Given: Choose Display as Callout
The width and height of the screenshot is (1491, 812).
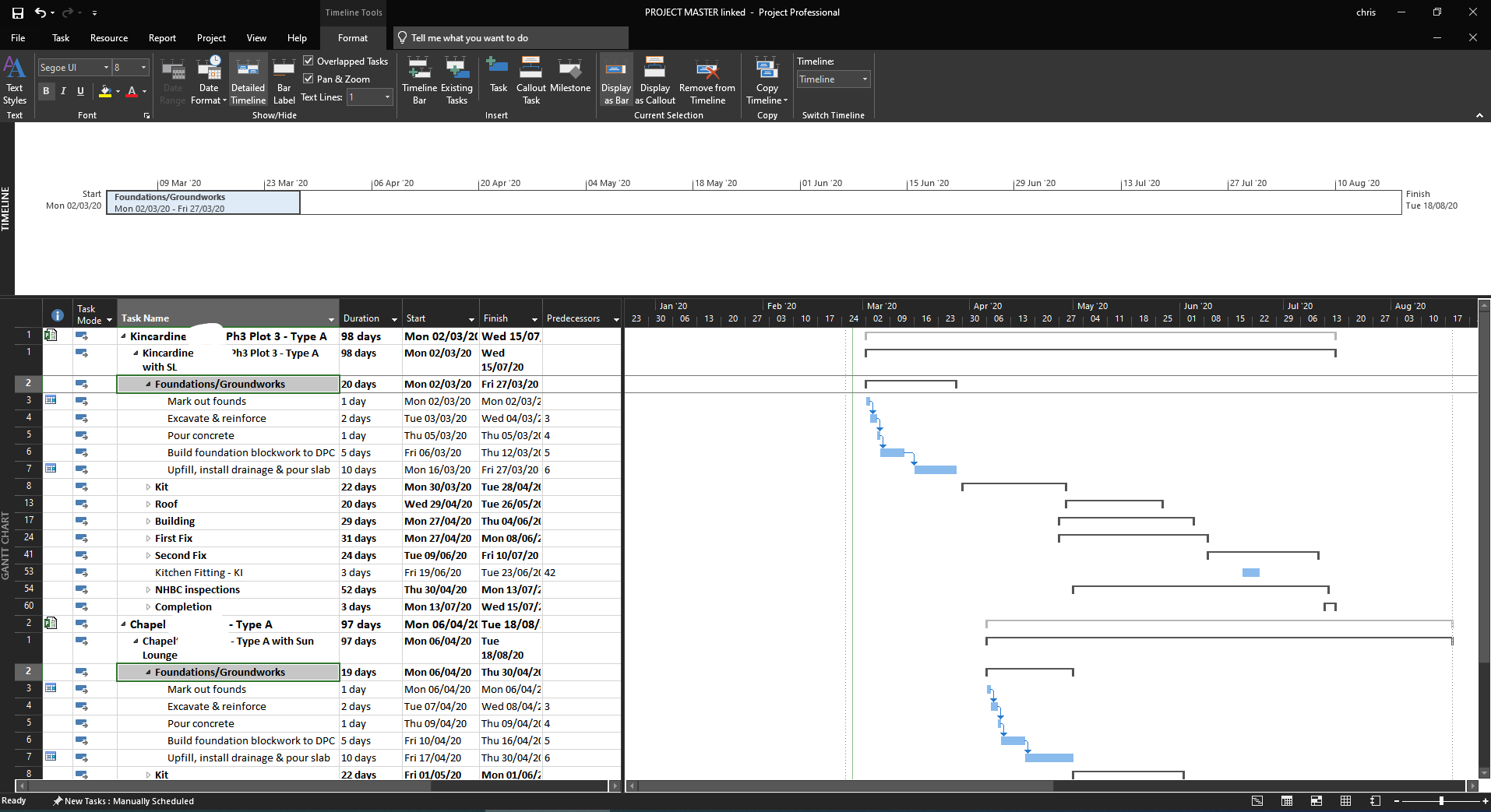Looking at the screenshot, I should (x=655, y=81).
